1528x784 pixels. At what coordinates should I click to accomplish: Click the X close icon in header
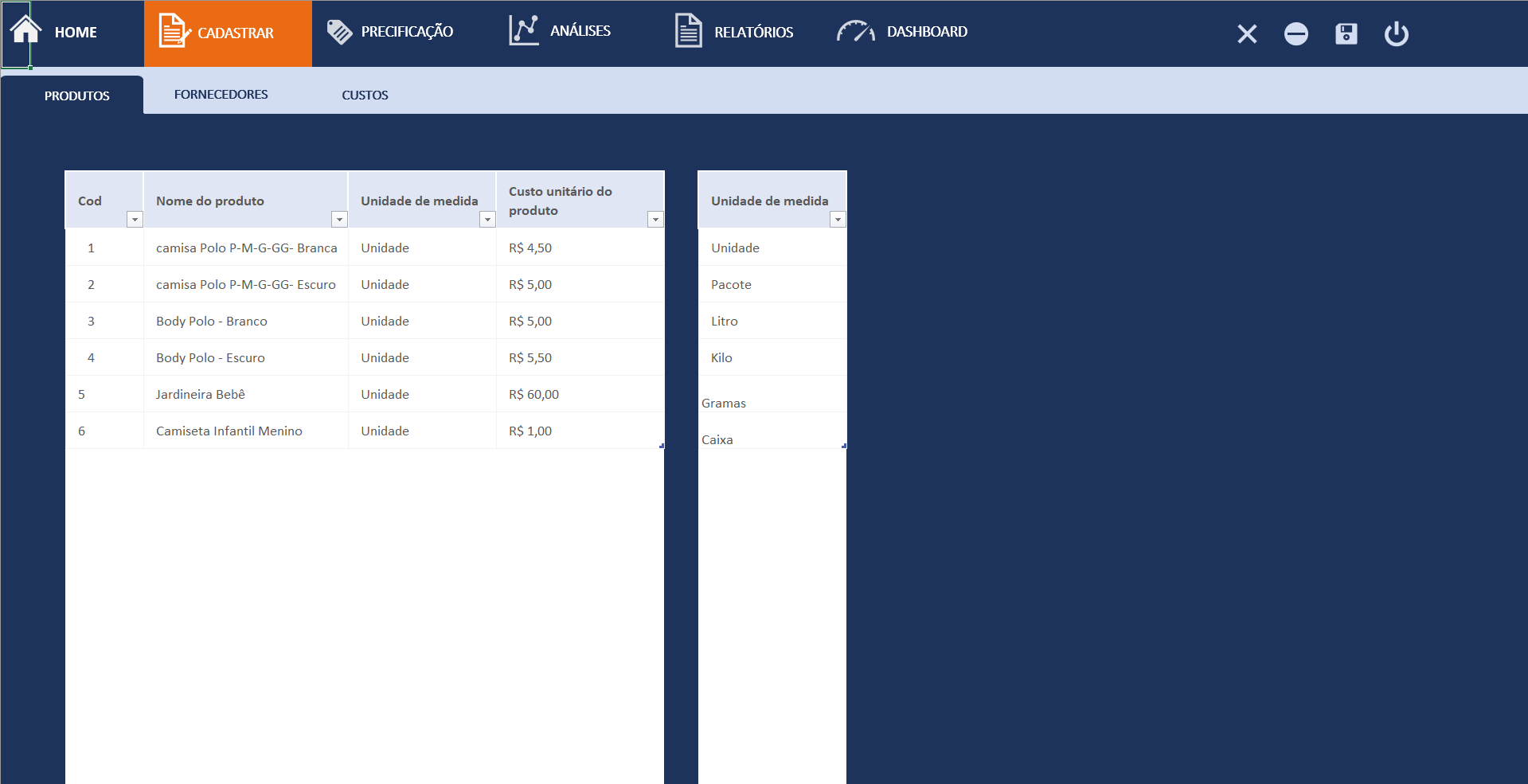point(1247,33)
